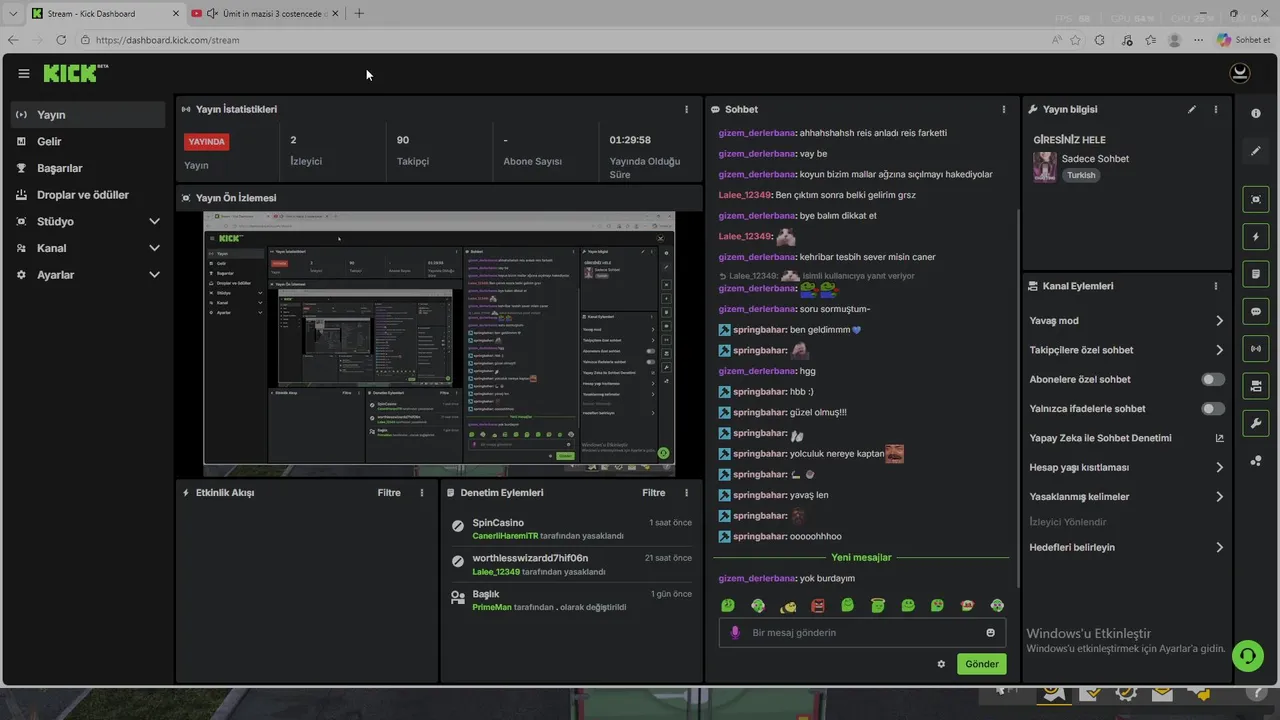1280x720 pixels.
Task: Open the browser tab list dropdown arrow
Action: [13, 13]
